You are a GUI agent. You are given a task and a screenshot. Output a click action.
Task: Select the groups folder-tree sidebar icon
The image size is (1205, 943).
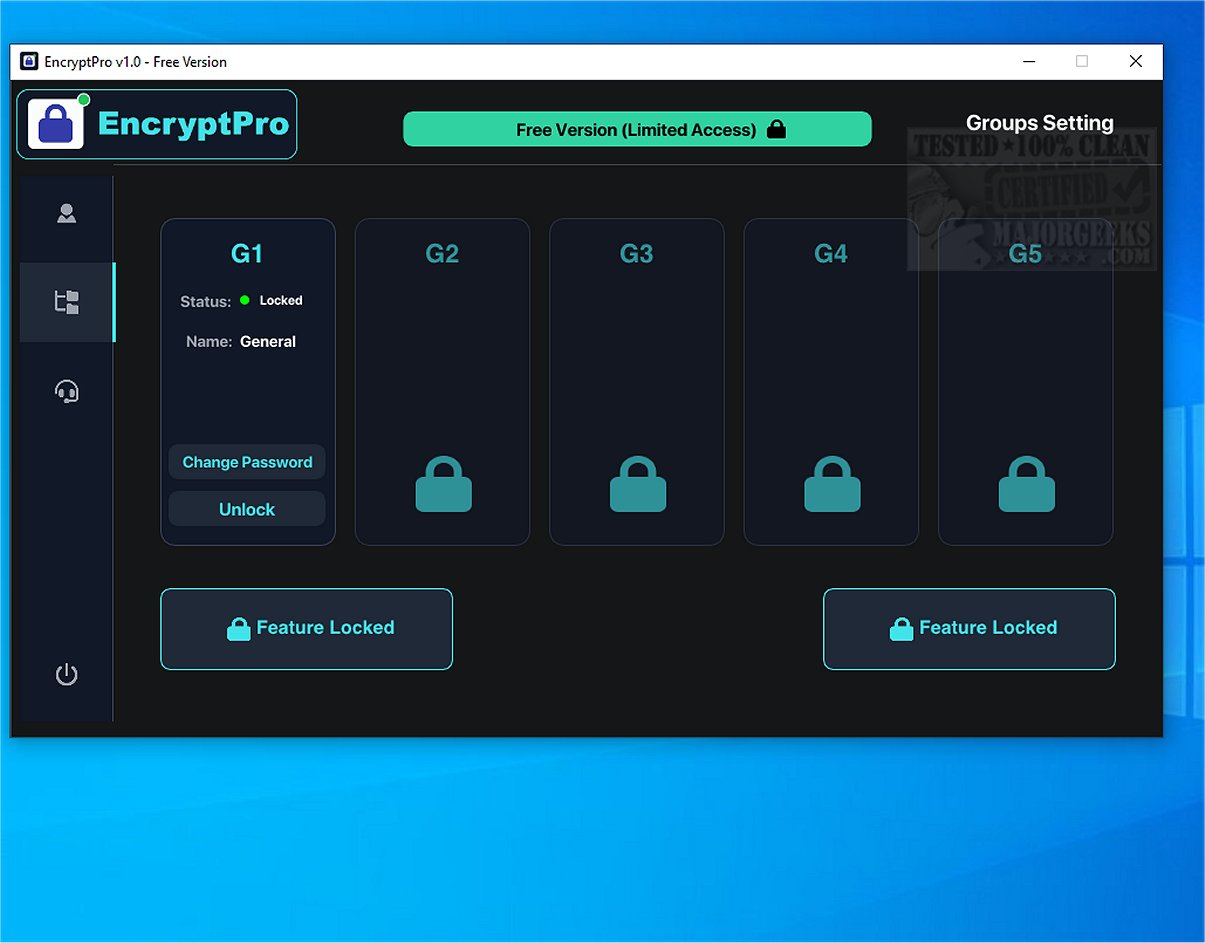click(x=67, y=302)
